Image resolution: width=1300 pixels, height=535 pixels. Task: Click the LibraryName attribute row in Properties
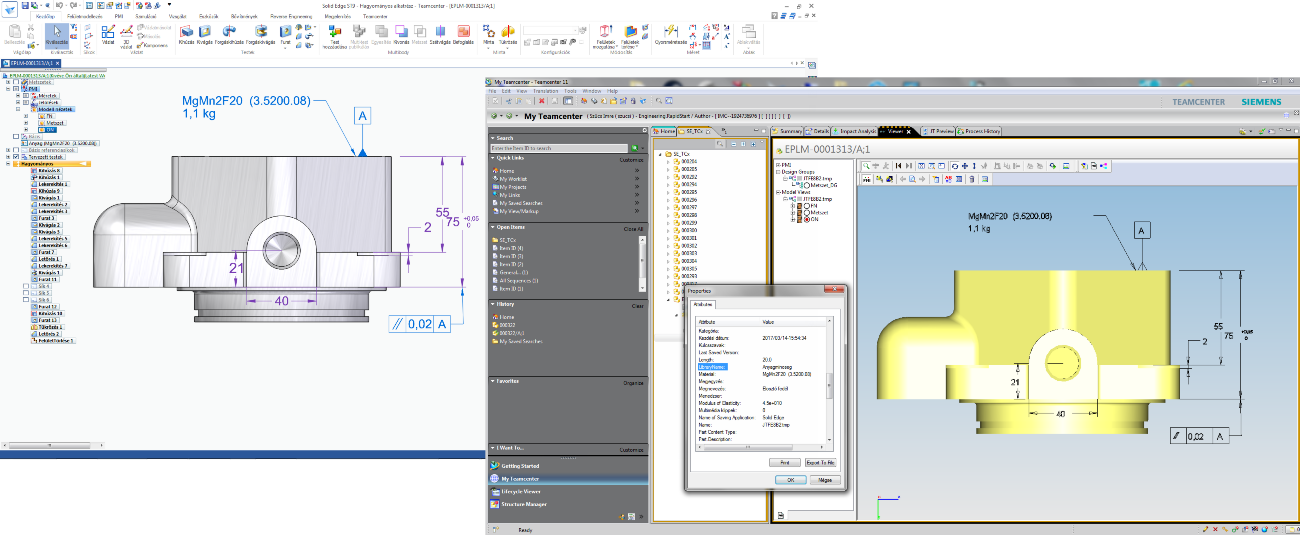tap(763, 367)
